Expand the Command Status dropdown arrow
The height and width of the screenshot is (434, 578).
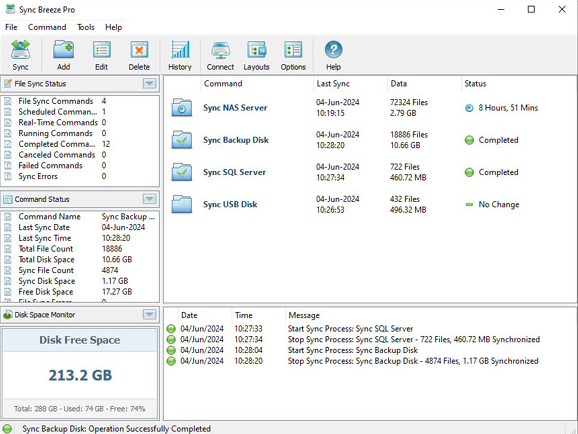click(149, 199)
